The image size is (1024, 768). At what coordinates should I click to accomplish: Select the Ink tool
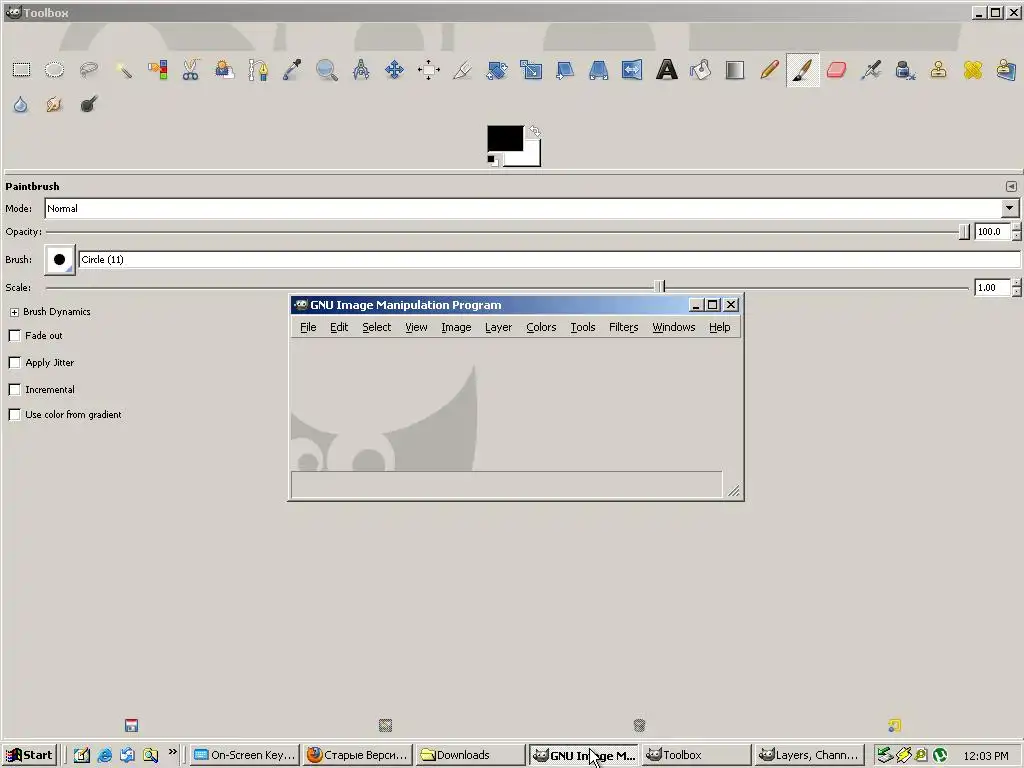(x=905, y=70)
